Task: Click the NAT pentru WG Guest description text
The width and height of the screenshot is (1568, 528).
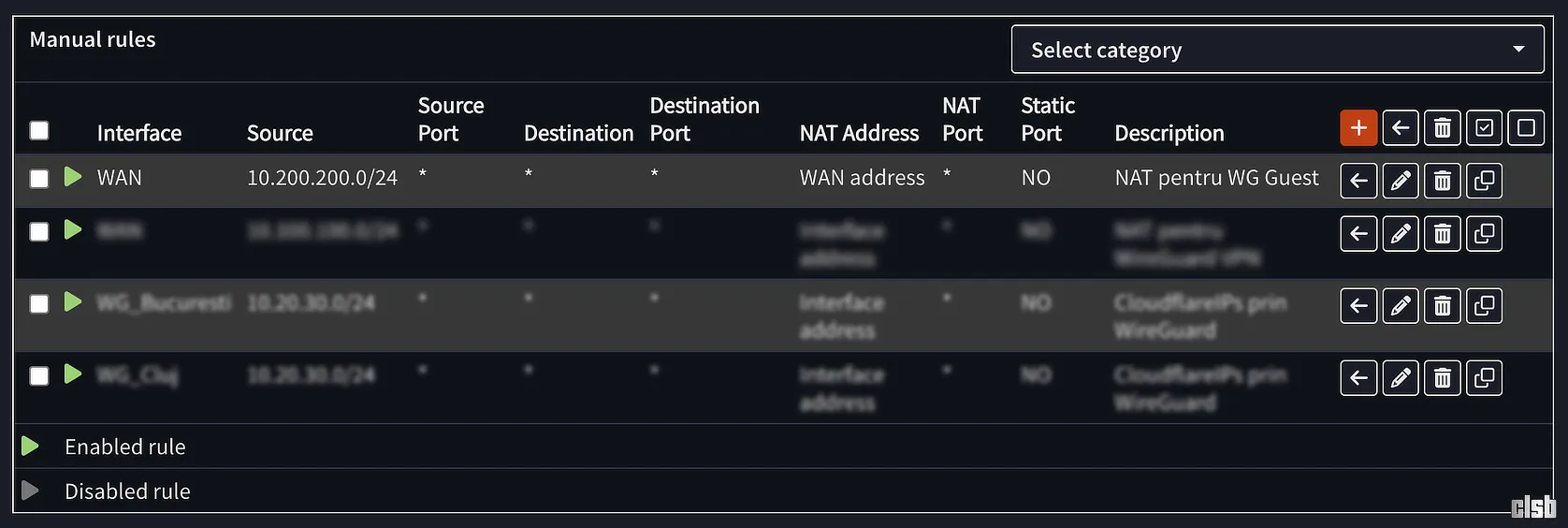Action: 1216,178
